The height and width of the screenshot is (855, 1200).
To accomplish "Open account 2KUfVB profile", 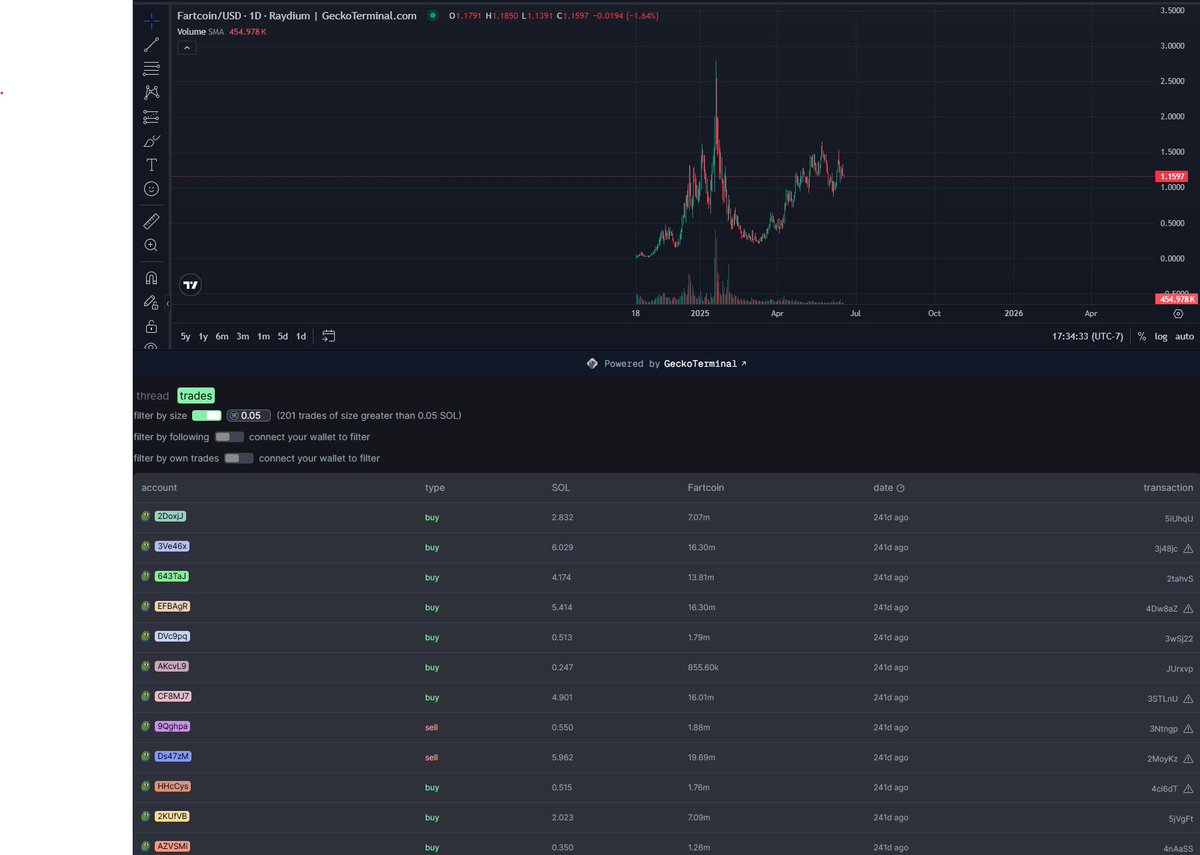I will 171,817.
